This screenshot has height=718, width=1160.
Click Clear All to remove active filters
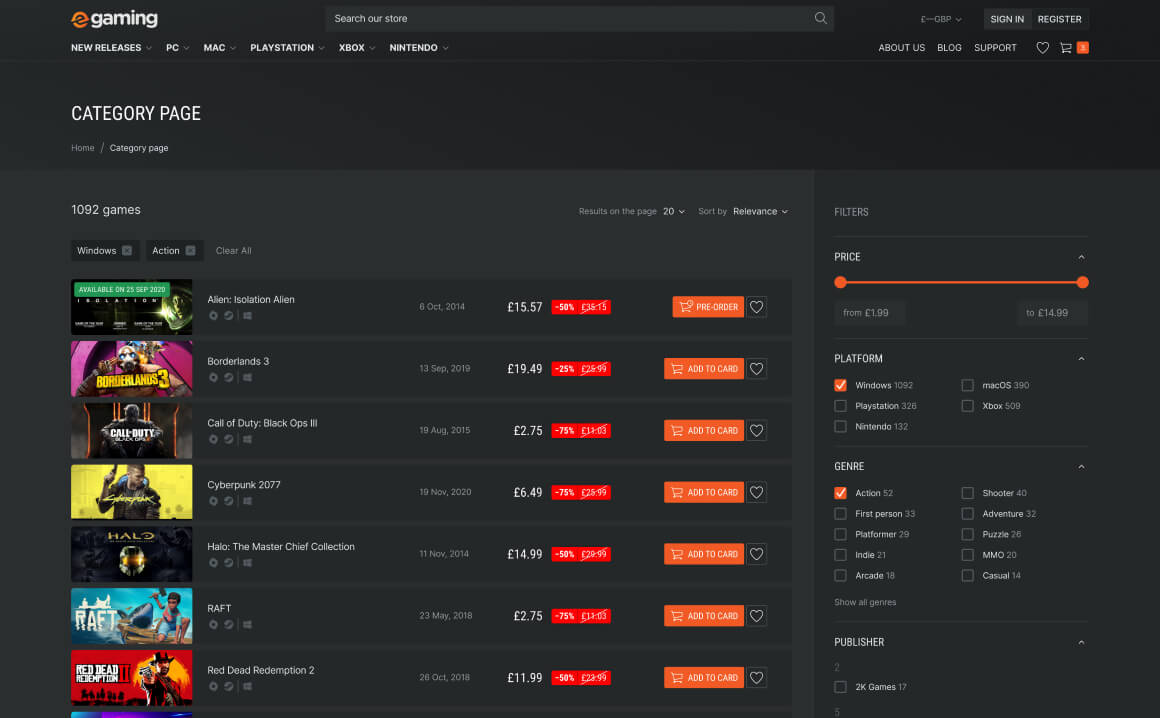tap(233, 250)
